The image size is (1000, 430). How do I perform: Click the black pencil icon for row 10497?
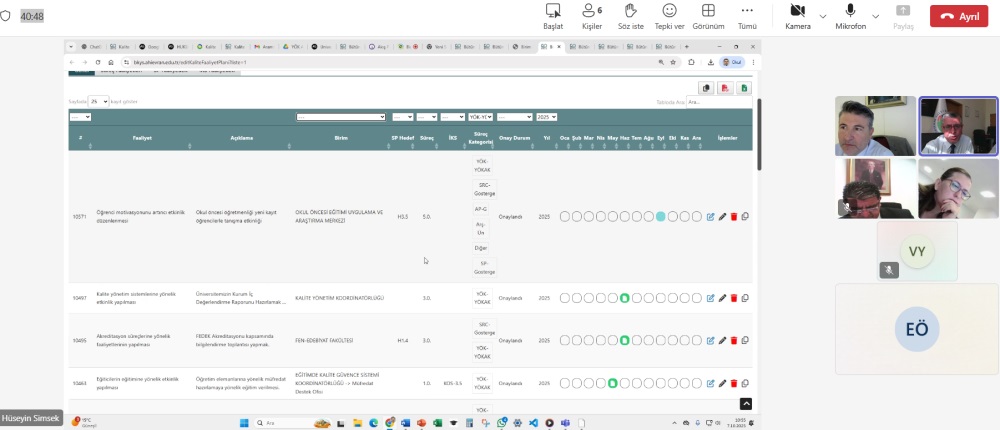pyautogui.click(x=722, y=298)
